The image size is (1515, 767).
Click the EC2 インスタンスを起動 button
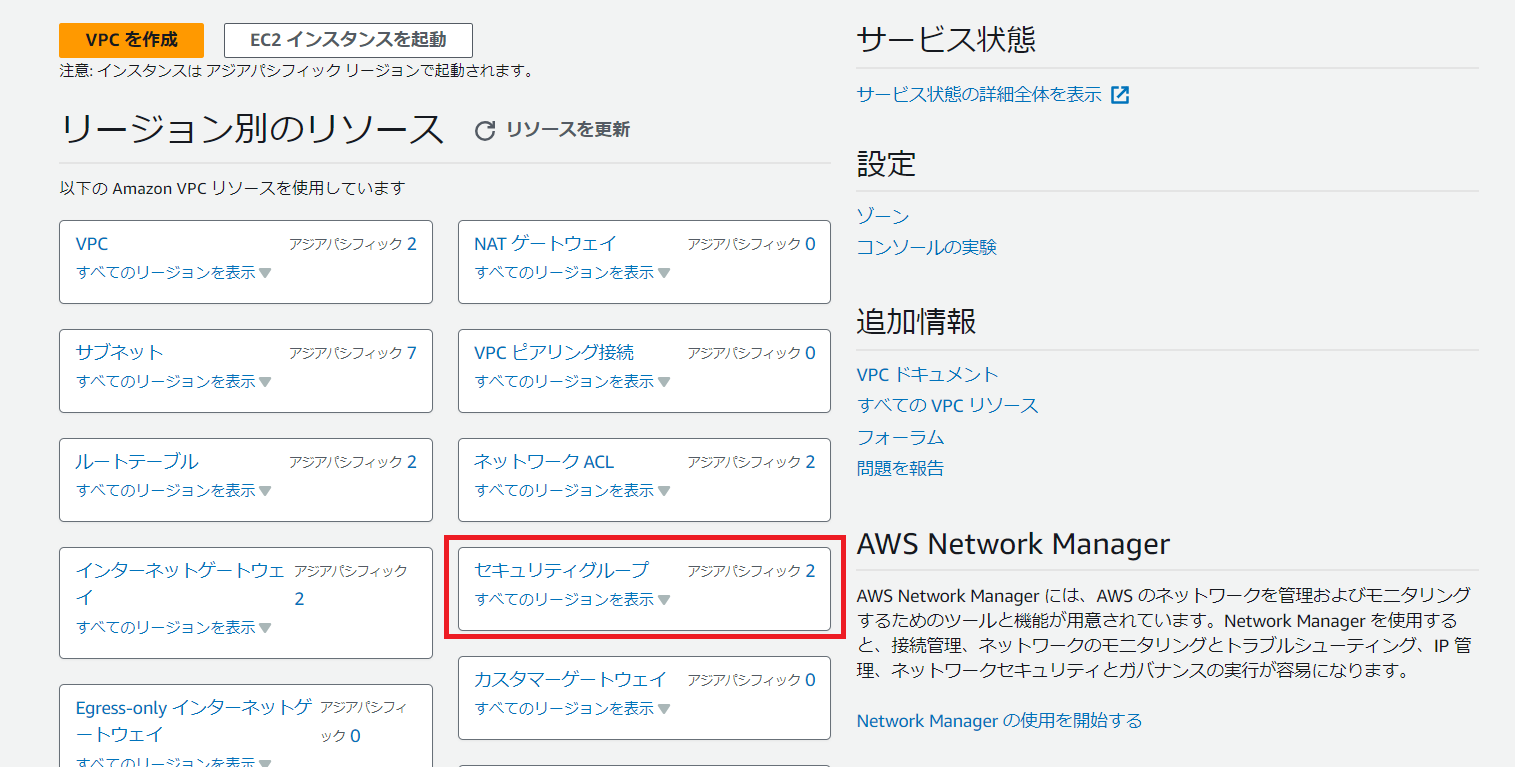(348, 40)
